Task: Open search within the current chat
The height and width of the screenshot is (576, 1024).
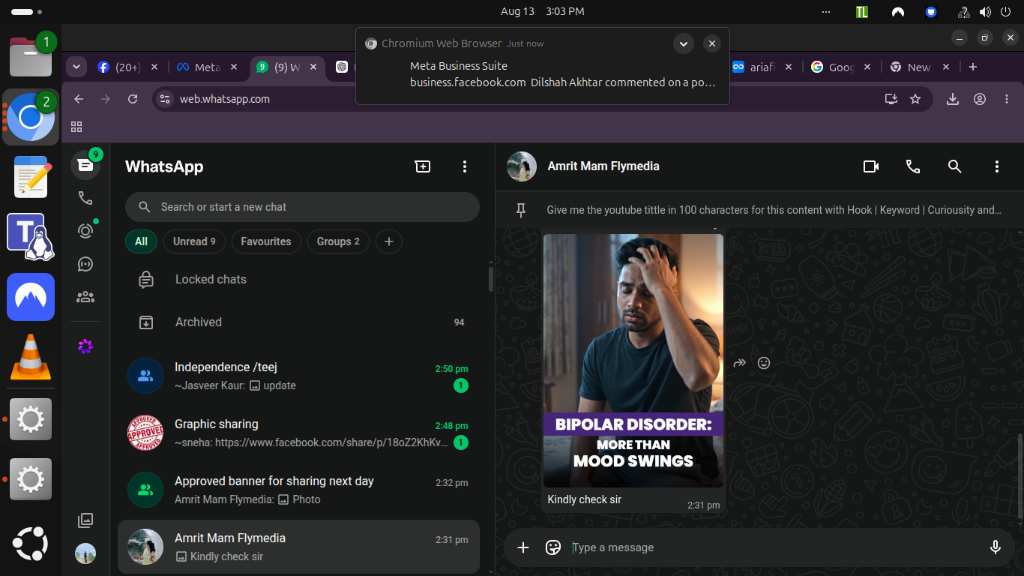Action: point(954,167)
